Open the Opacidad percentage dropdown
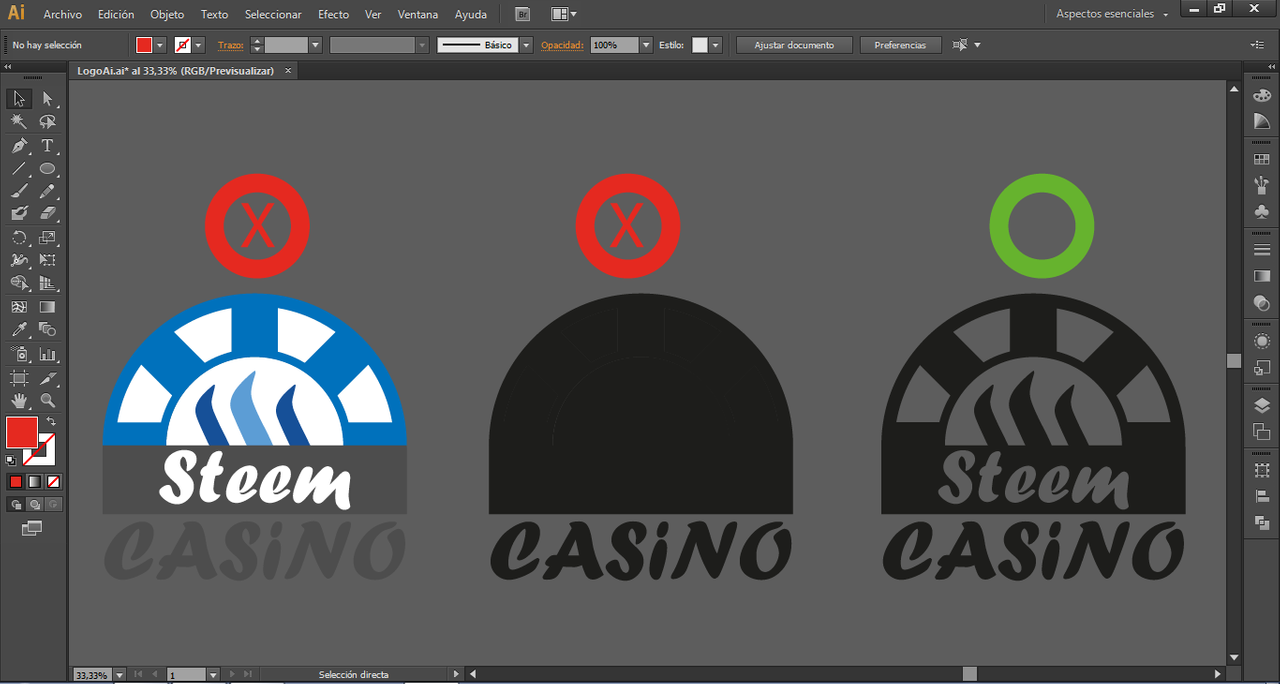This screenshot has width=1280, height=684. pyautogui.click(x=646, y=45)
